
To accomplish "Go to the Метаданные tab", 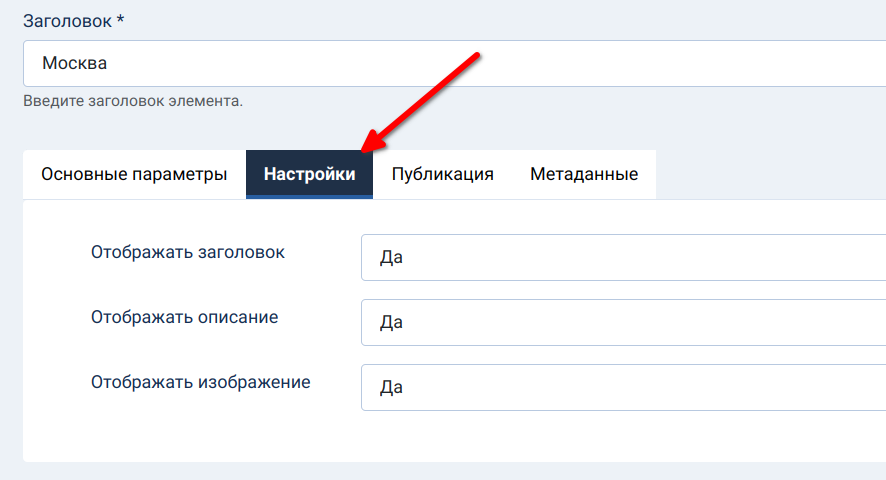I will coord(584,174).
